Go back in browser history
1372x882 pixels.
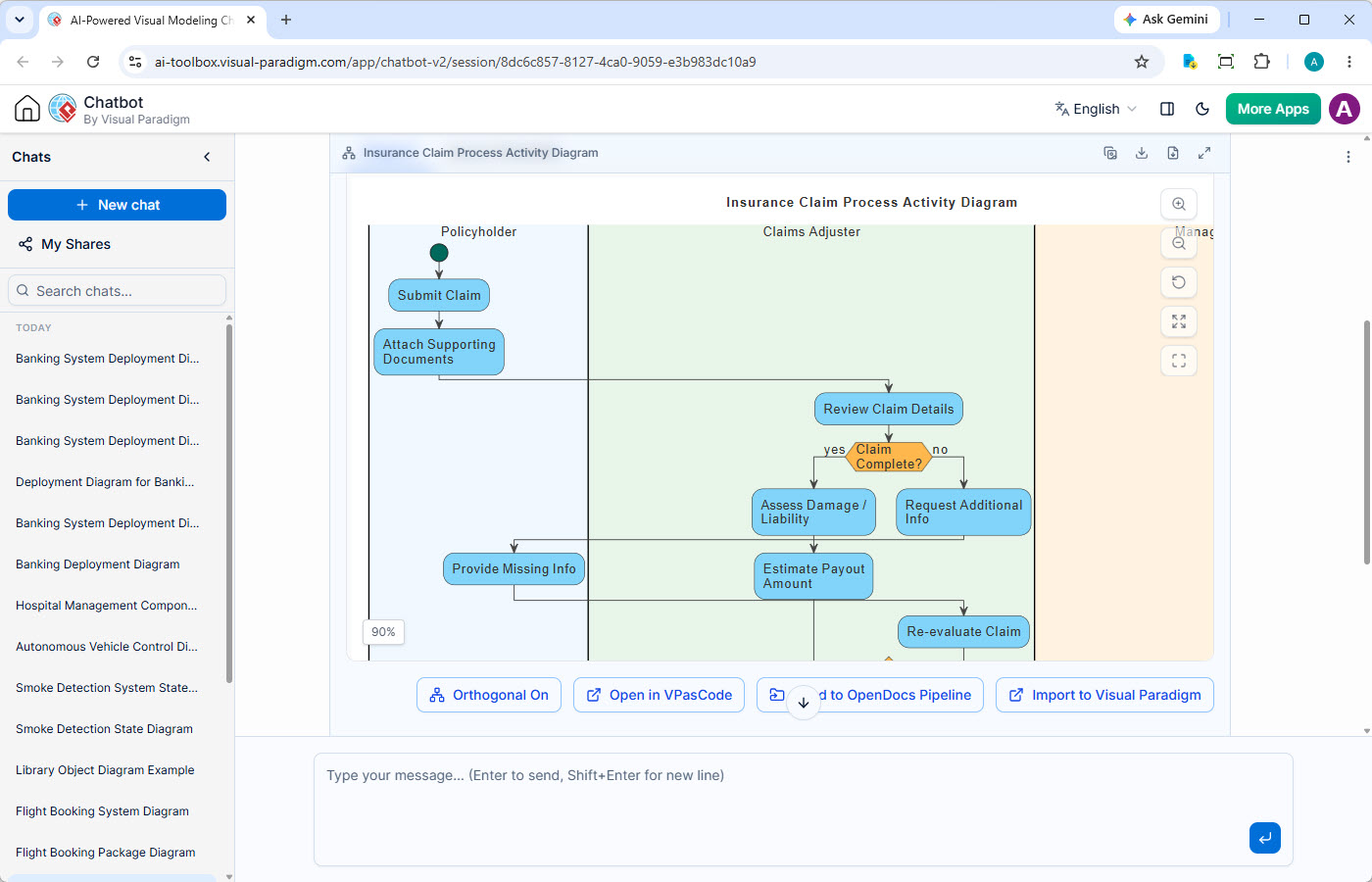(x=23, y=62)
